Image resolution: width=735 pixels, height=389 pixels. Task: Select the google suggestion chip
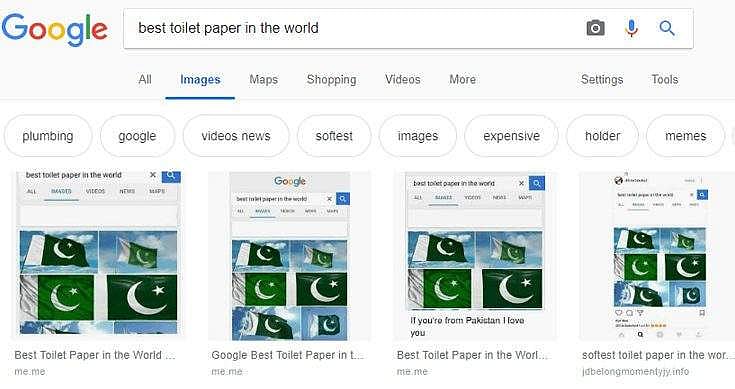(137, 136)
